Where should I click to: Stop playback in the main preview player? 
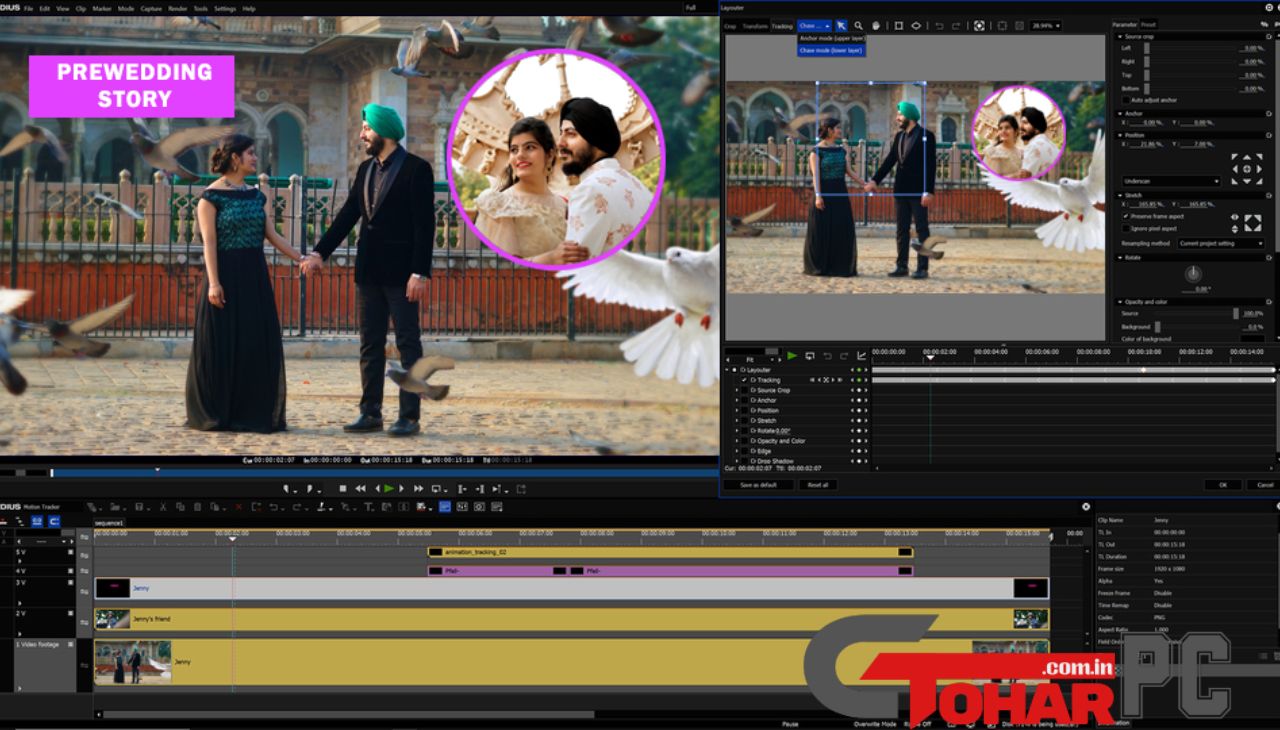pyautogui.click(x=343, y=489)
